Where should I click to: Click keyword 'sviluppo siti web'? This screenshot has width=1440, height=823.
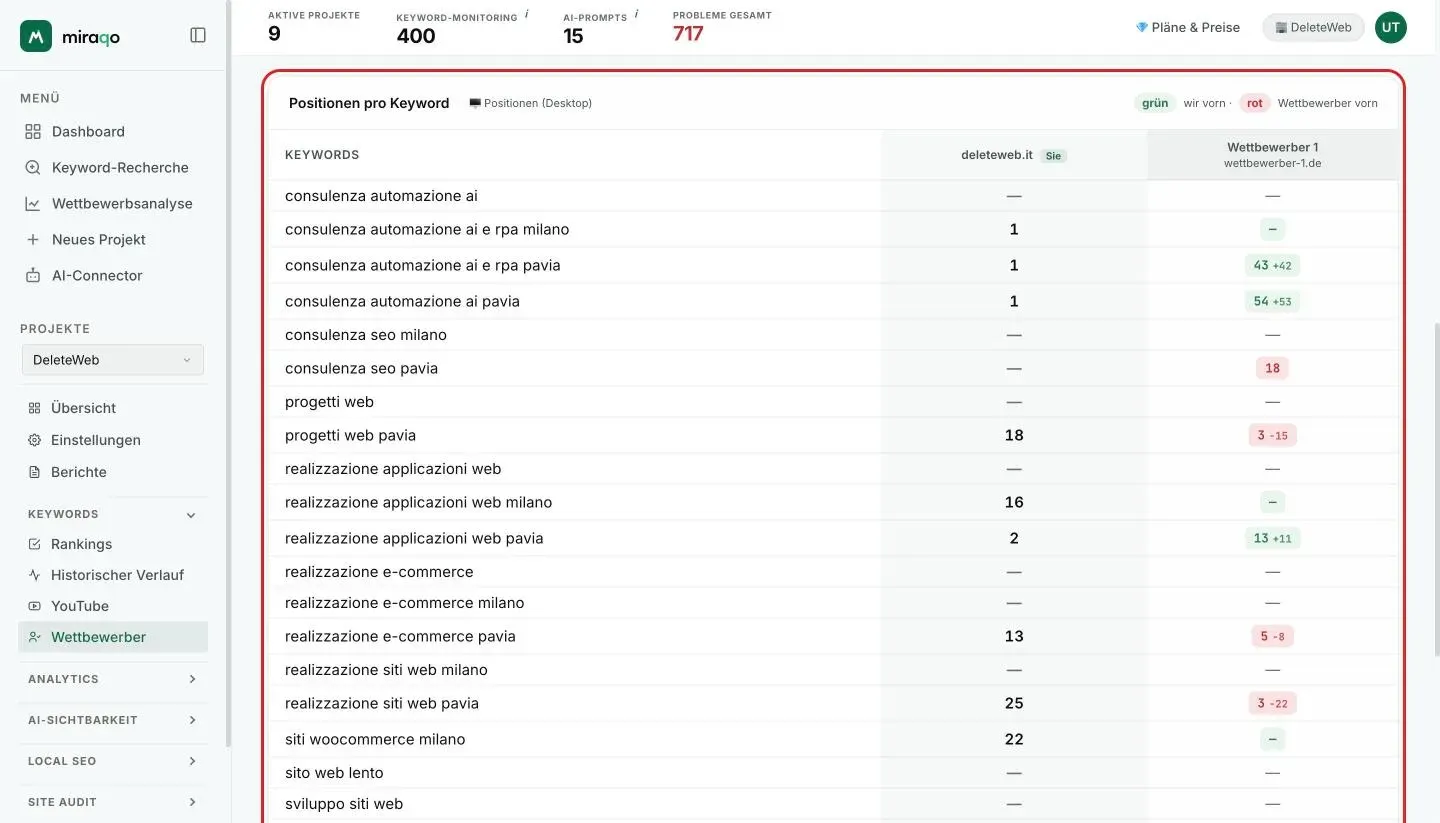pyautogui.click(x=344, y=804)
